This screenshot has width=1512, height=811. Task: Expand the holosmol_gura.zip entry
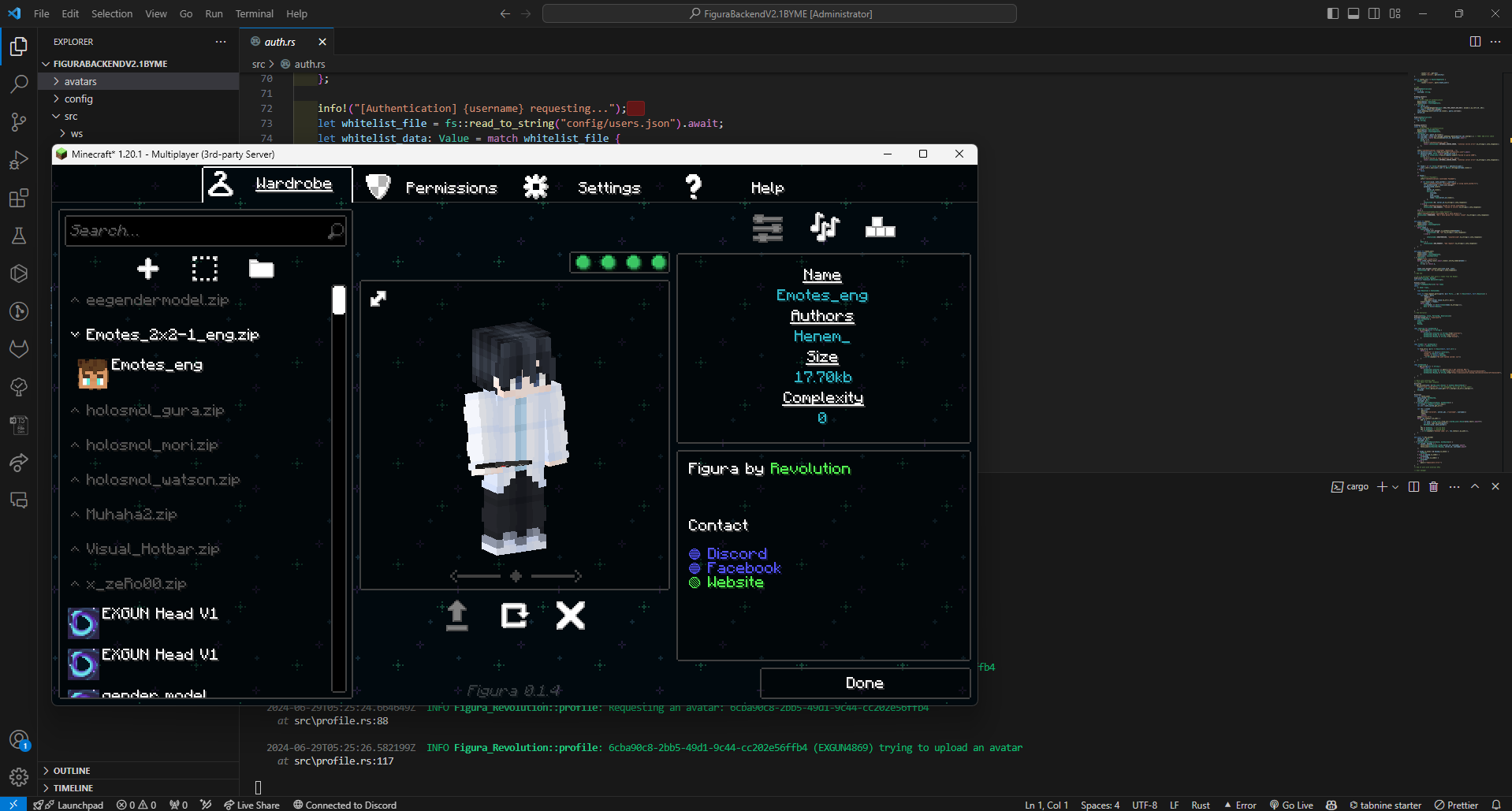(x=76, y=411)
